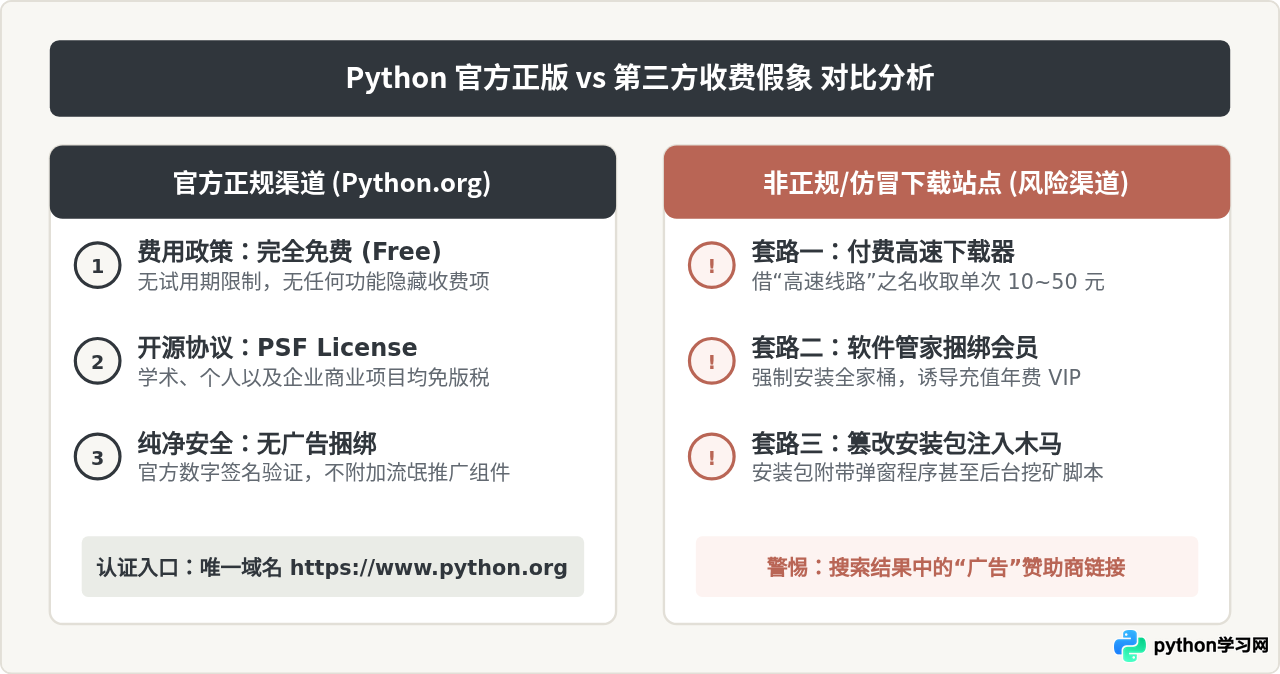The width and height of the screenshot is (1280, 674).
Task: Click heading '套路一：付费高速下载器'
Action: click(883, 252)
